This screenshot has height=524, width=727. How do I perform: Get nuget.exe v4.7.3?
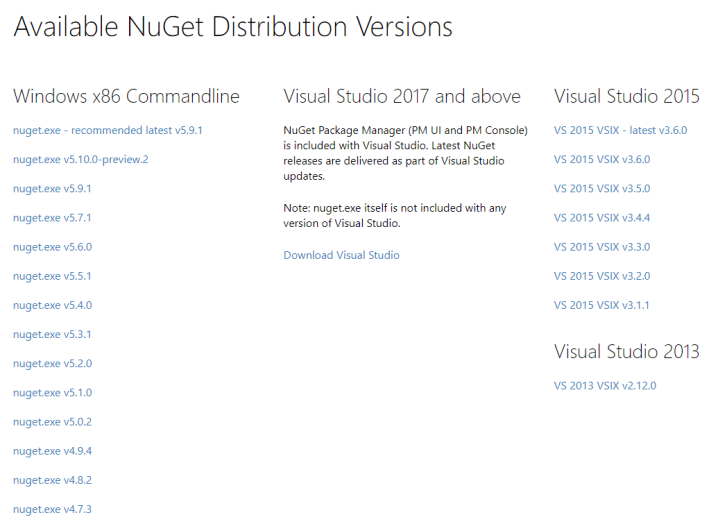[x=52, y=510]
